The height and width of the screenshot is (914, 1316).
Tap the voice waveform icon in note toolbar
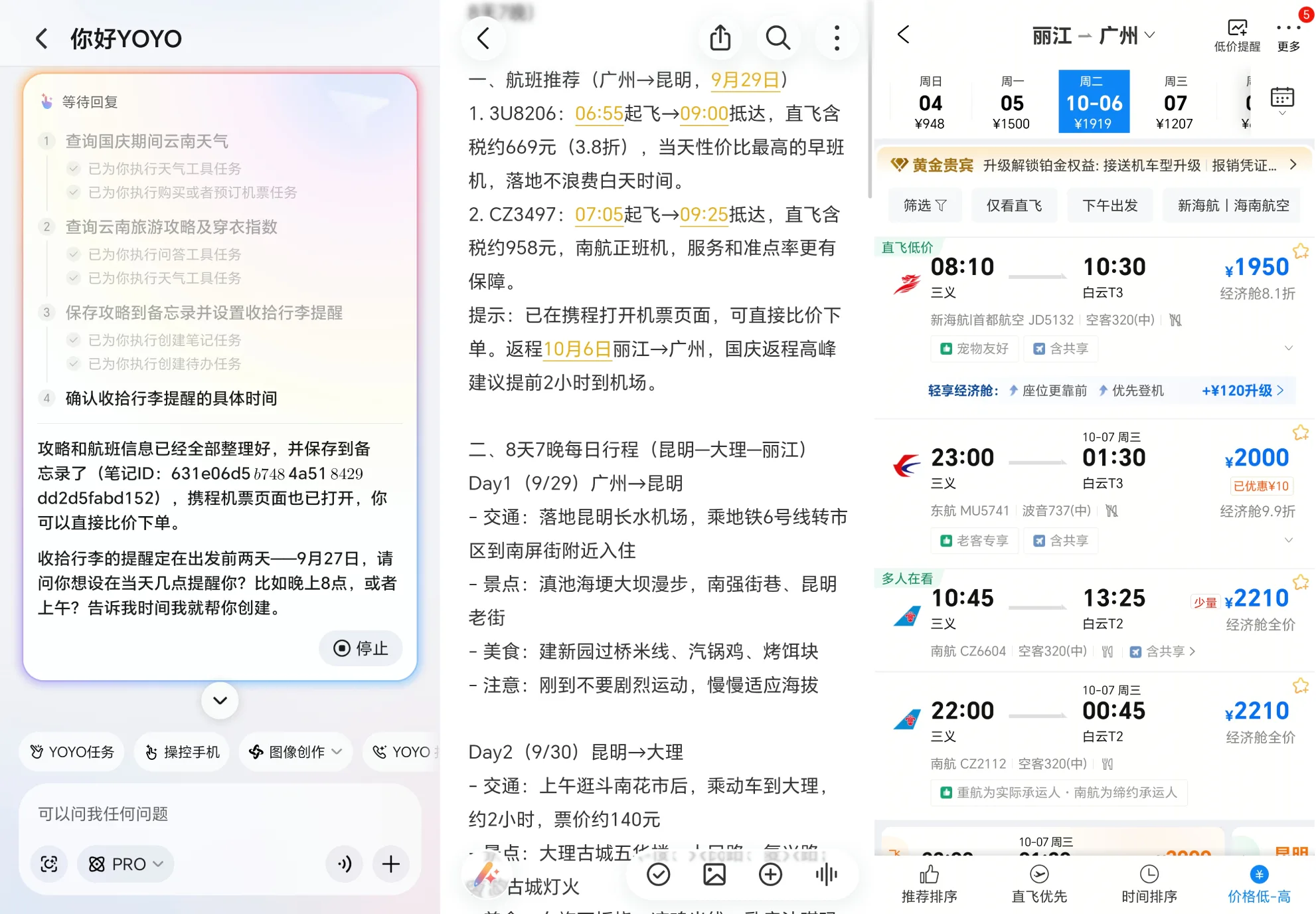826,875
